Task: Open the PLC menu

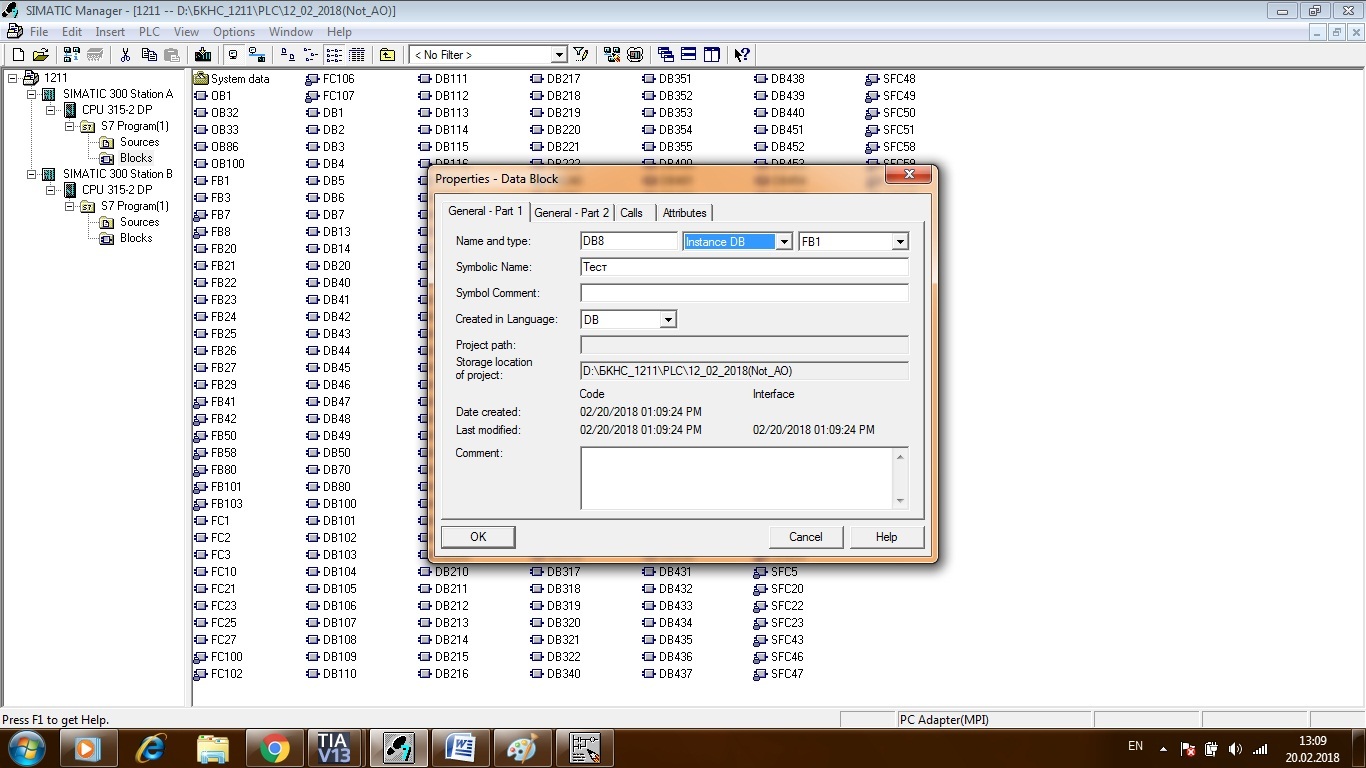Action: pos(149,32)
